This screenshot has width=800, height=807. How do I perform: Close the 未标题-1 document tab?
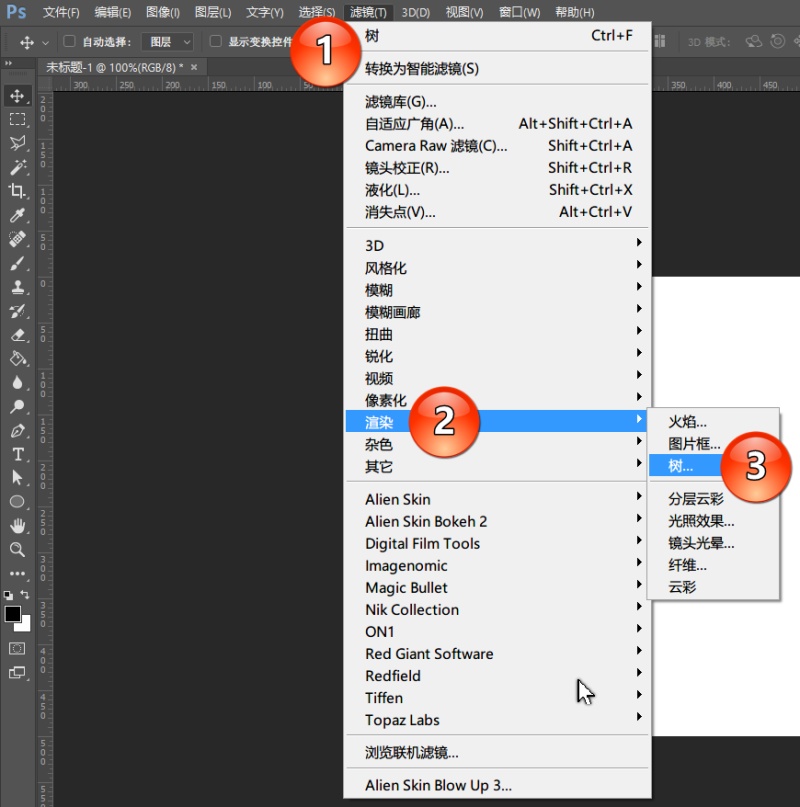tap(194, 67)
